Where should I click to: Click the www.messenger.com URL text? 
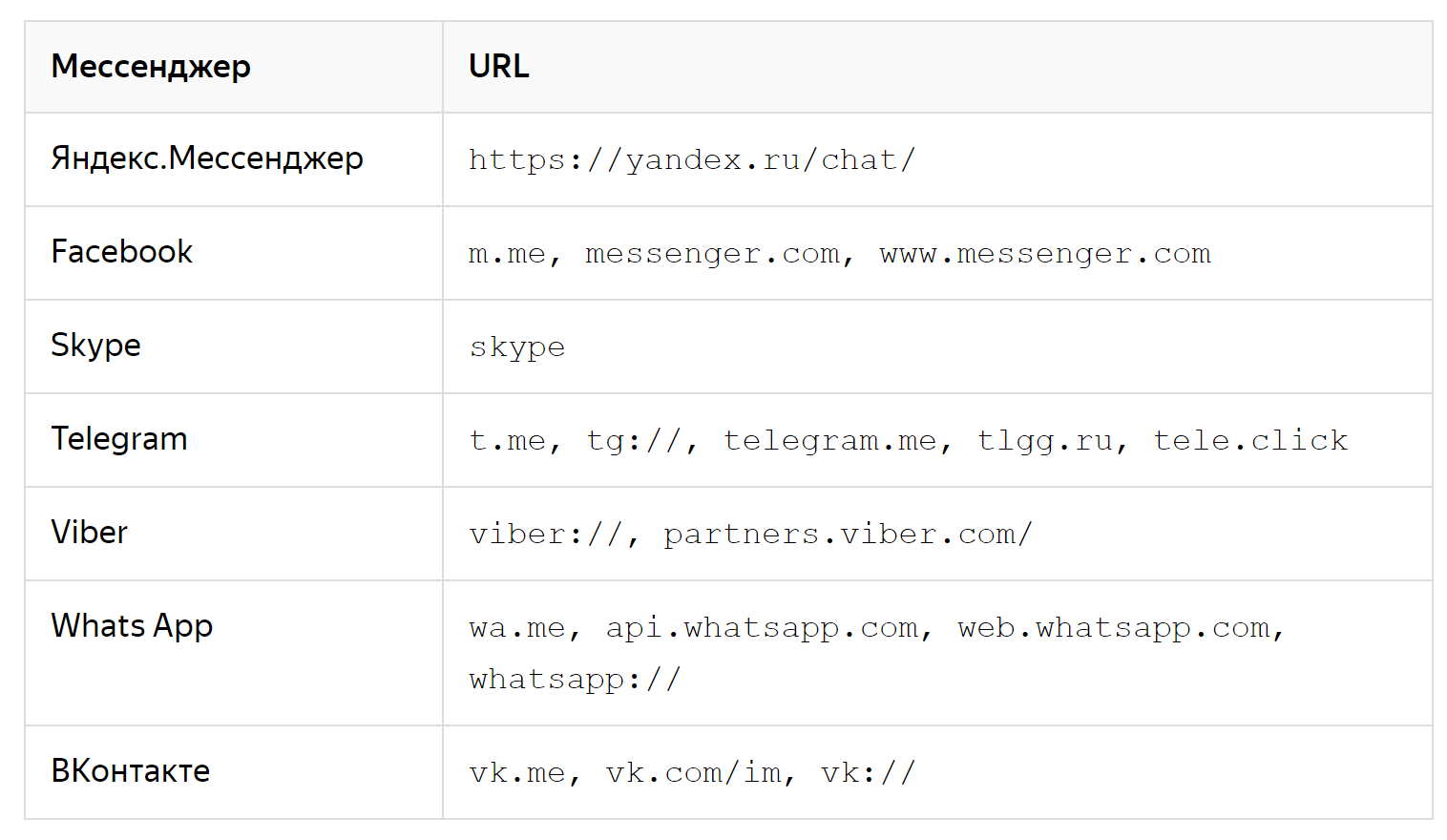click(1045, 254)
